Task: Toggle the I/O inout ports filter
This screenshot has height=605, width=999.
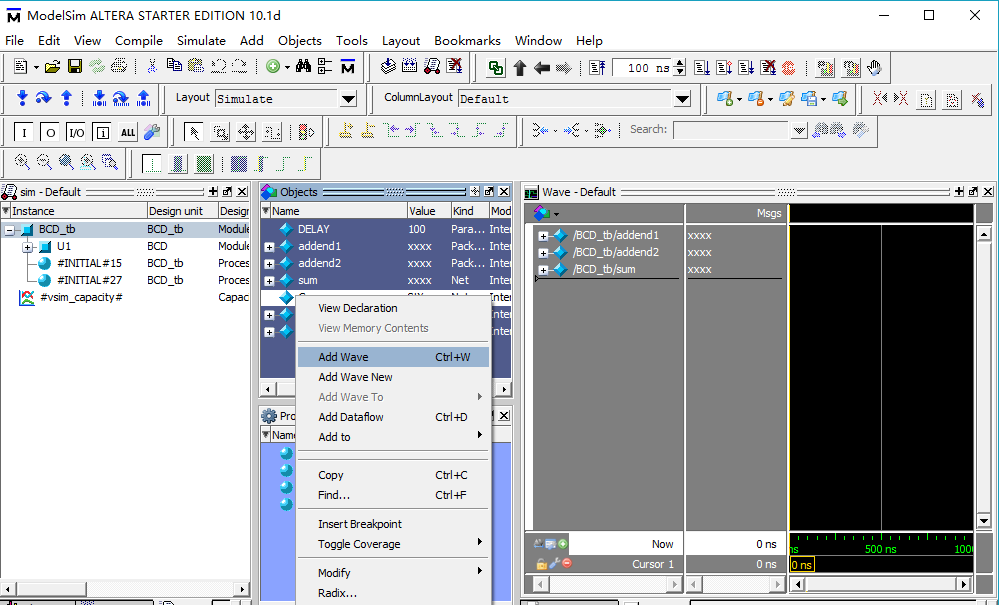Action: click(x=76, y=132)
